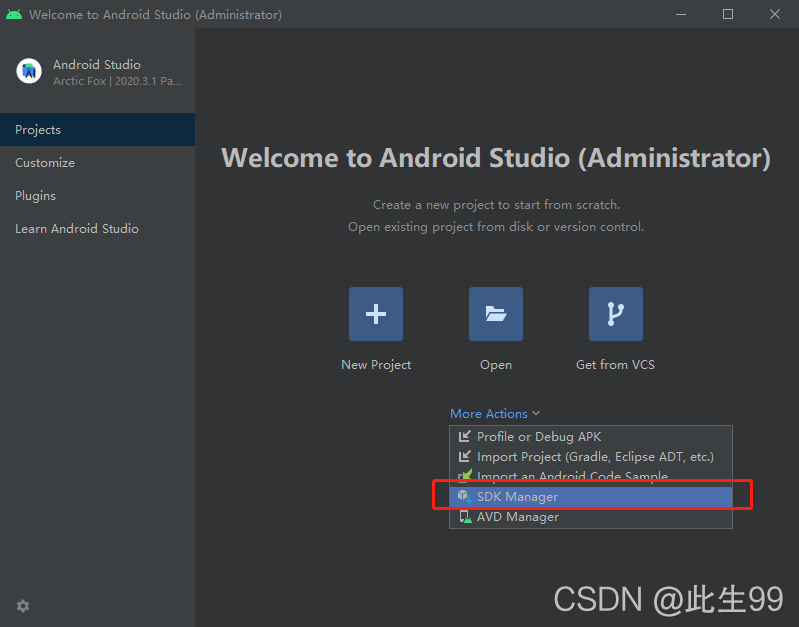Click the AVD Manager device icon
This screenshot has width=799, height=627.
pyautogui.click(x=465, y=516)
